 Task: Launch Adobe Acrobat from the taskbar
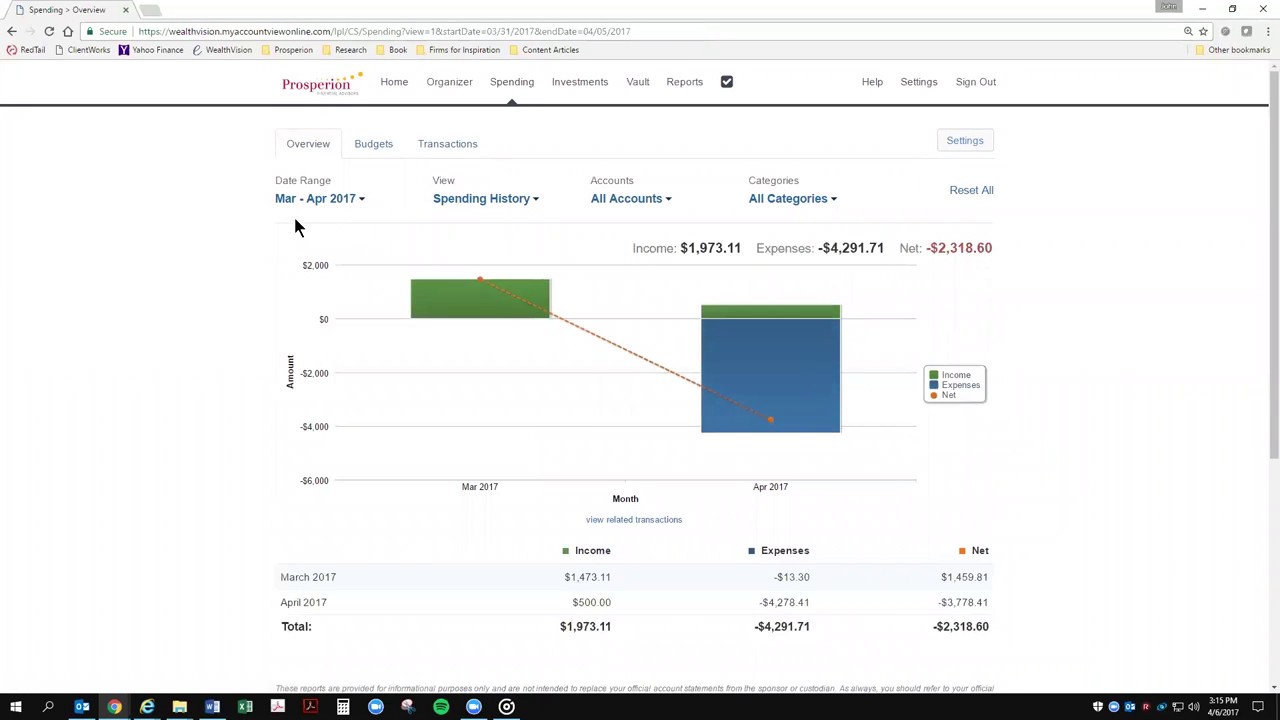[310, 707]
